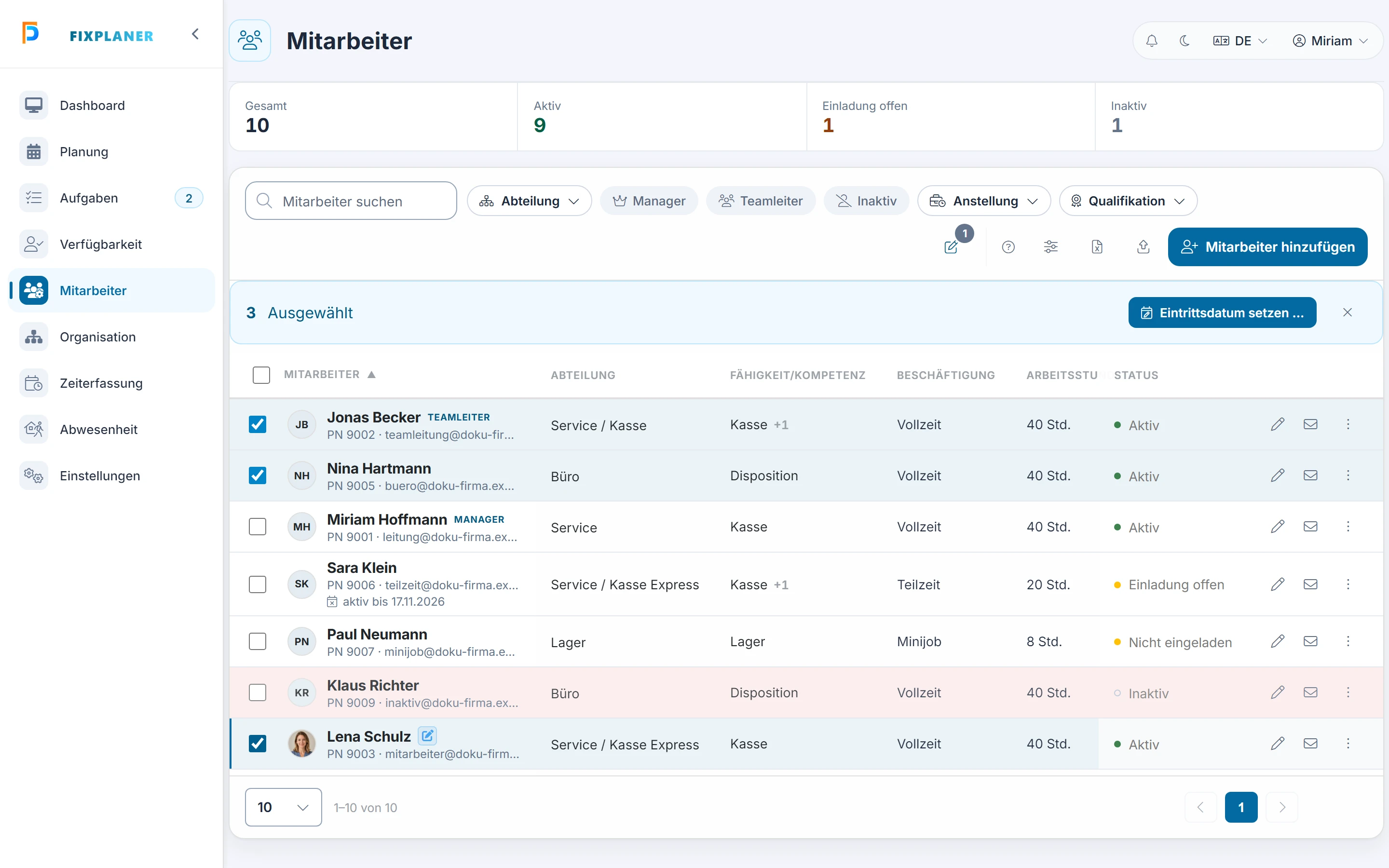This screenshot has height=868, width=1389.
Task: Uncheck Nina Hartmann row checkbox
Action: pyautogui.click(x=258, y=475)
